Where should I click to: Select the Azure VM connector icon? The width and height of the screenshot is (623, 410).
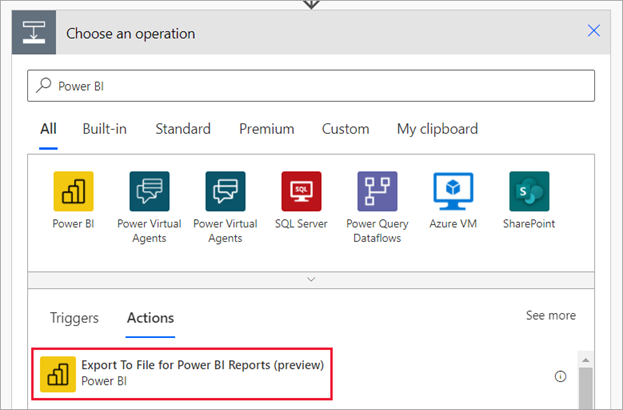(x=453, y=191)
